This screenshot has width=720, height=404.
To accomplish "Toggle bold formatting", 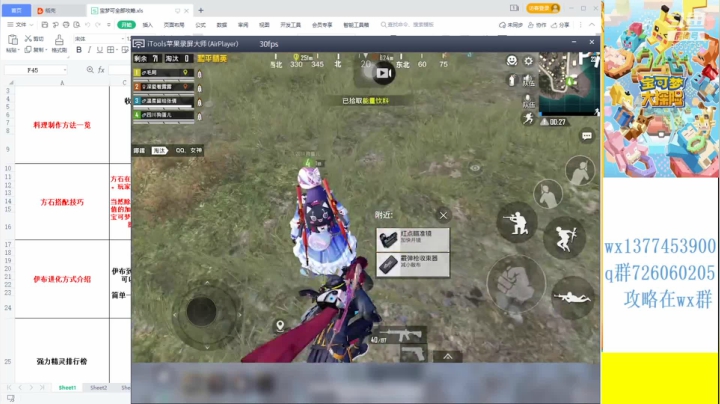I will click(79, 50).
